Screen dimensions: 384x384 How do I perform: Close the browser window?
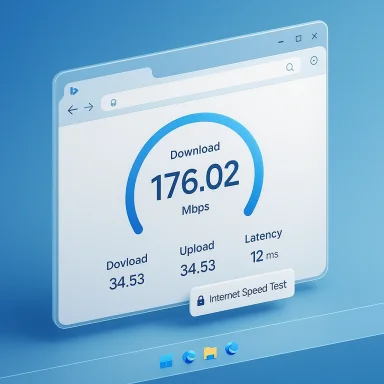click(x=314, y=36)
